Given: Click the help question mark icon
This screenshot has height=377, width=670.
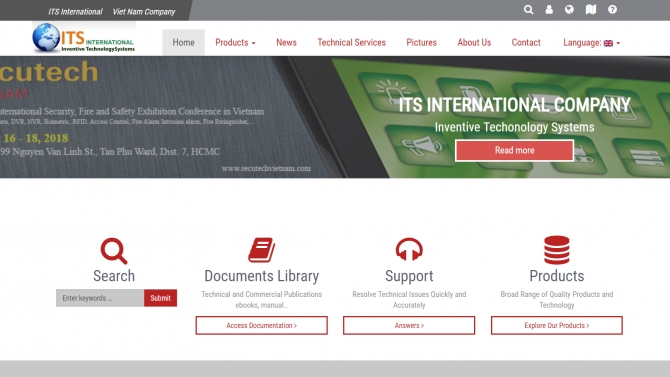Looking at the screenshot, I should click(x=612, y=9).
